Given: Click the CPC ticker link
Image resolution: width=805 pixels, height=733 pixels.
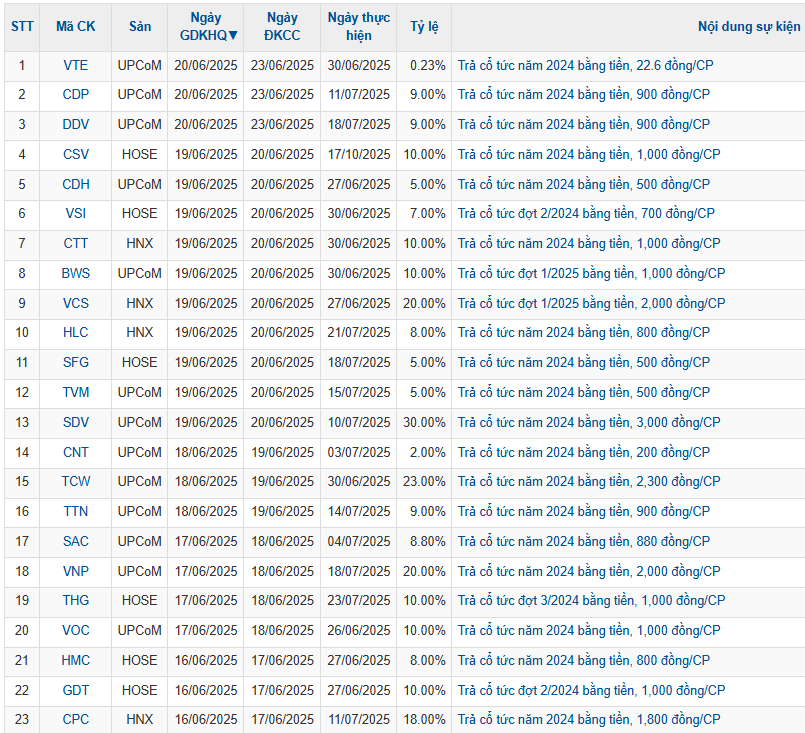Looking at the screenshot, I should click(75, 719).
